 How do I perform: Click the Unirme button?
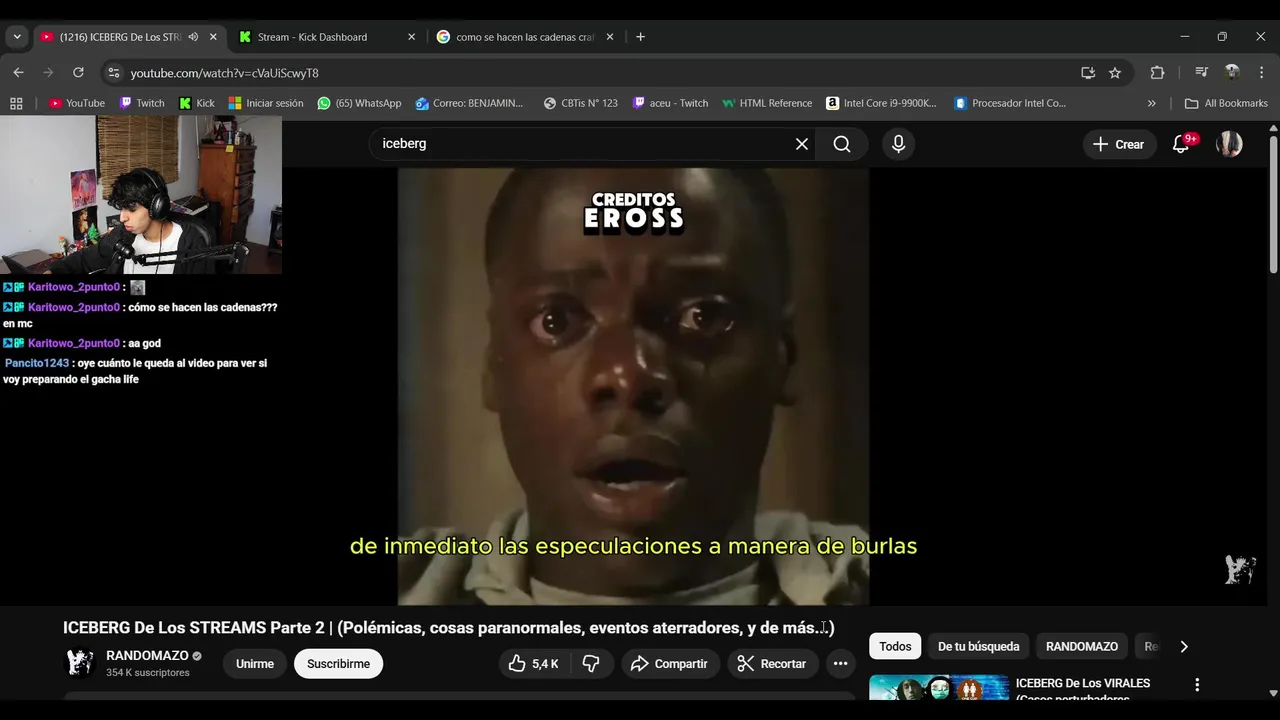pyautogui.click(x=255, y=664)
